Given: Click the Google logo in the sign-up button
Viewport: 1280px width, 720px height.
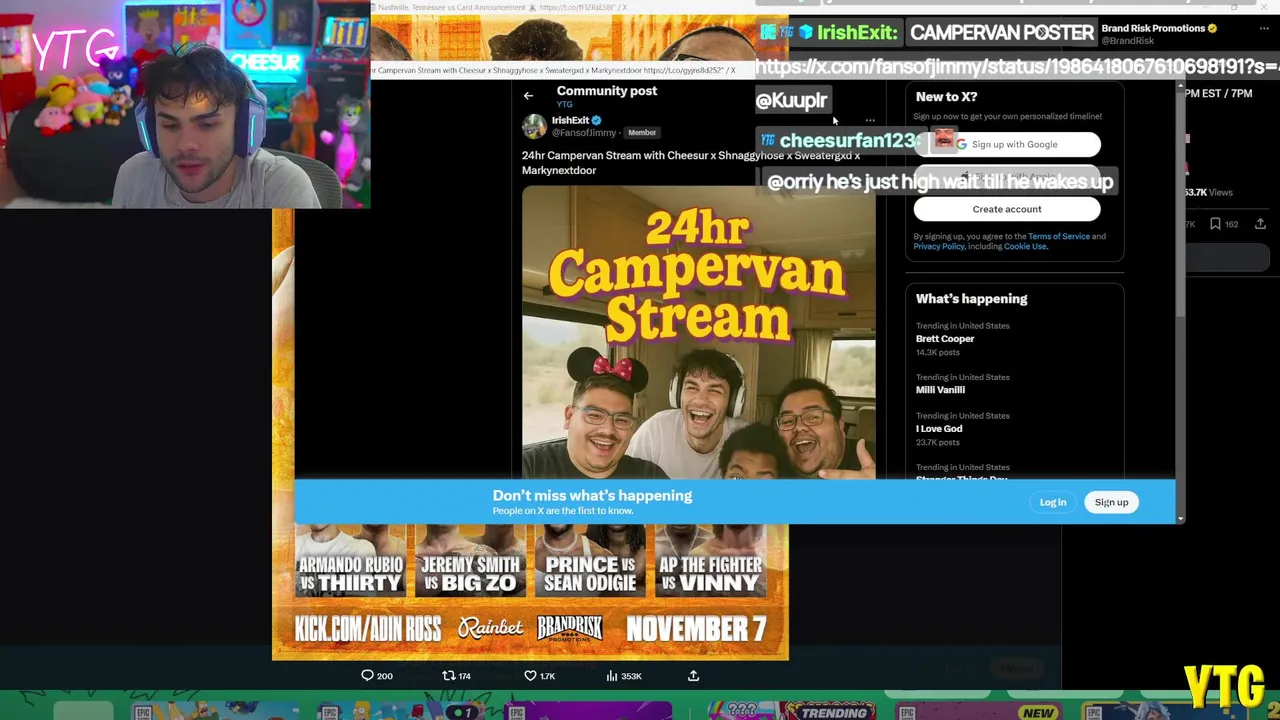Looking at the screenshot, I should click(961, 144).
